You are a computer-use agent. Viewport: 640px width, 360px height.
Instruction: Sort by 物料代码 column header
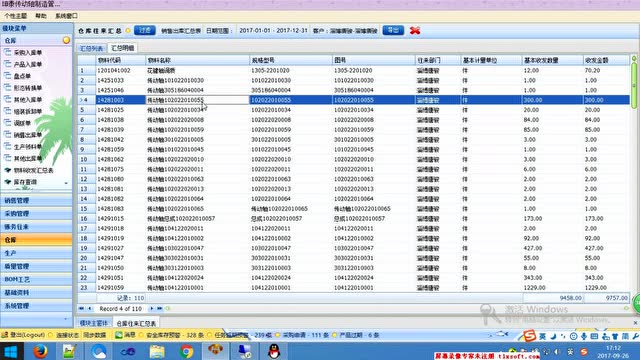point(120,60)
